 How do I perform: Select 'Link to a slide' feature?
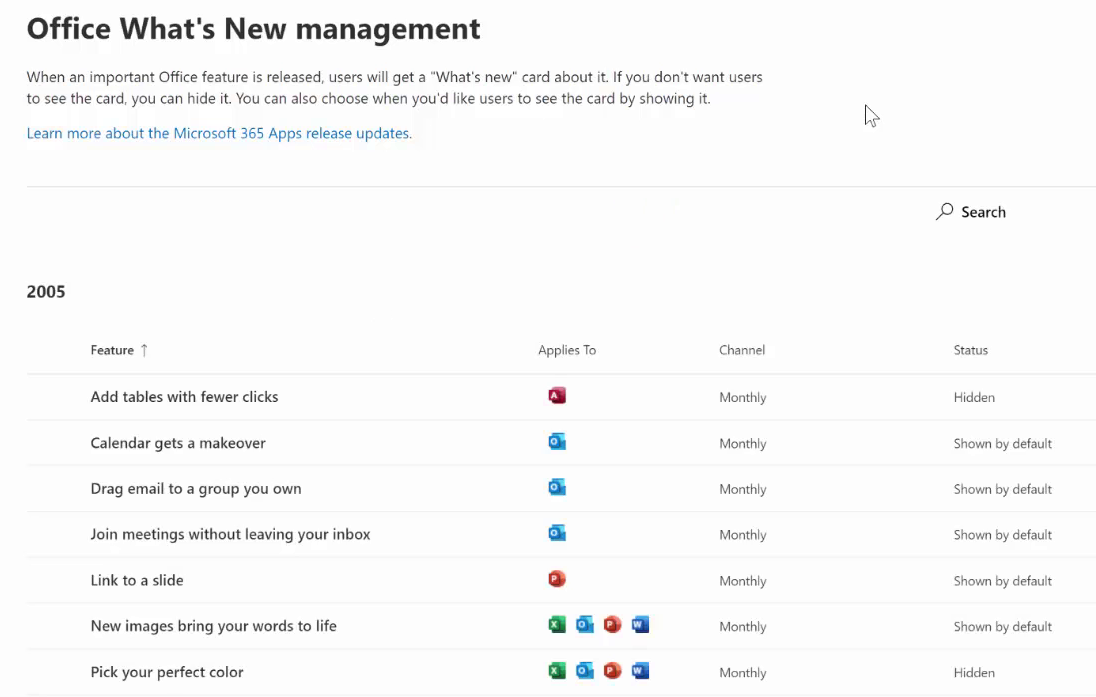click(x=137, y=580)
